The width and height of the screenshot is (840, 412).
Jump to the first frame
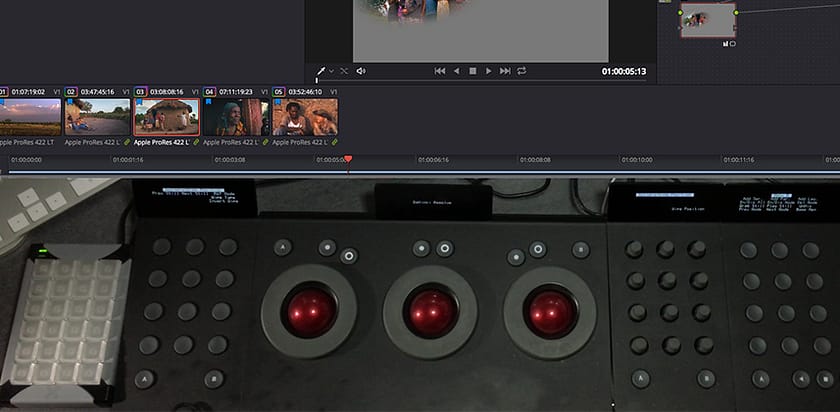440,71
